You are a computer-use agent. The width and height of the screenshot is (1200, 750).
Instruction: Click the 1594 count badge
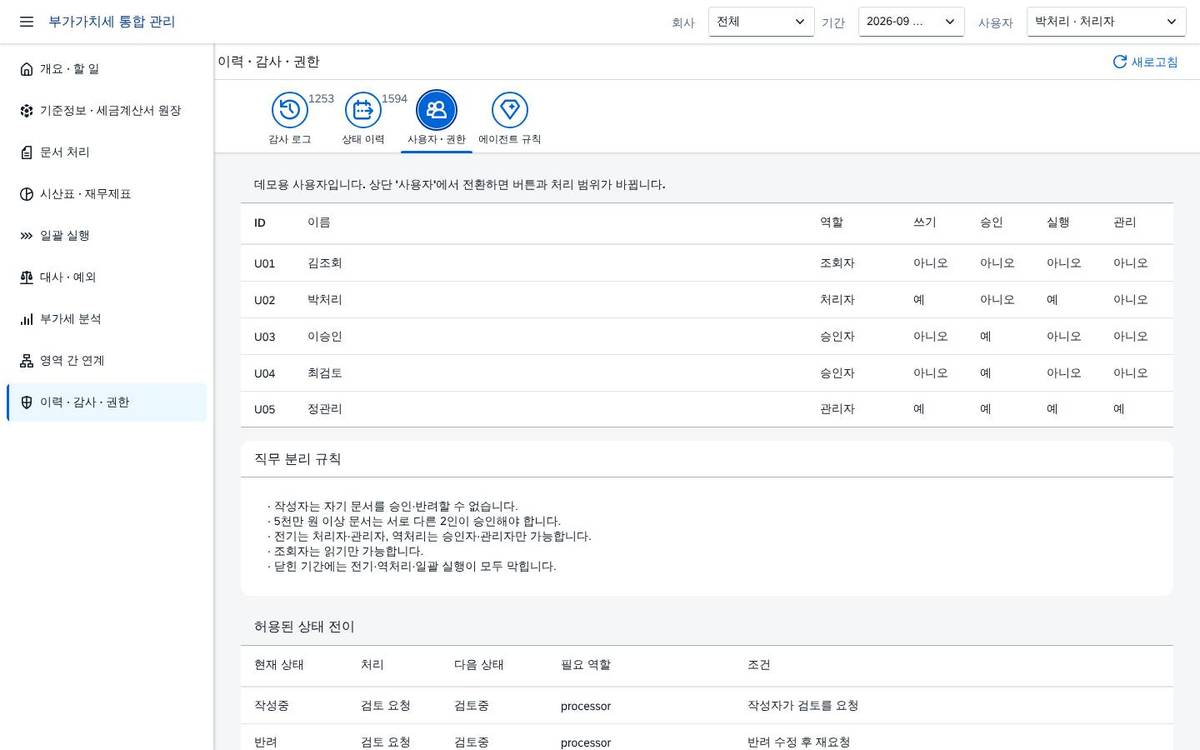pyautogui.click(x=395, y=99)
